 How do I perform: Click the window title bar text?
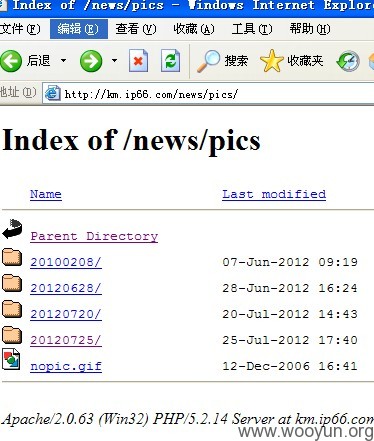(x=193, y=5)
